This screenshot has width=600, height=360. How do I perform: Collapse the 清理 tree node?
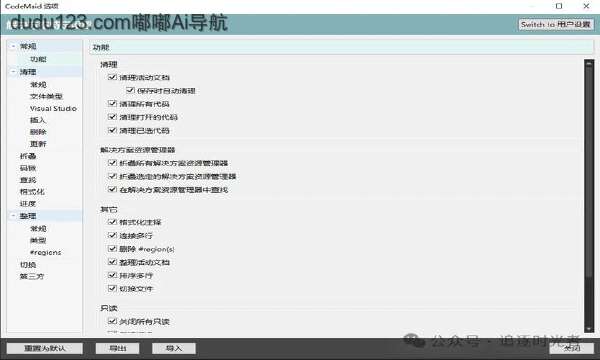click(x=13, y=72)
